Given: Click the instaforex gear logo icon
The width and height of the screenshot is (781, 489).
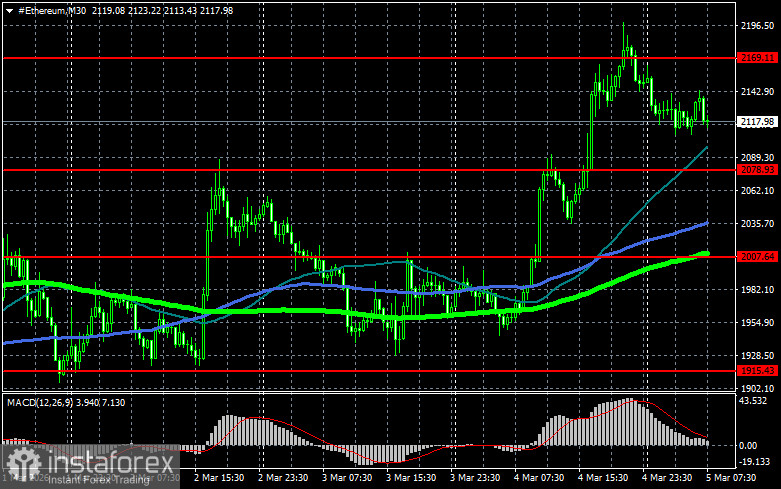Looking at the screenshot, I should click(x=23, y=464).
